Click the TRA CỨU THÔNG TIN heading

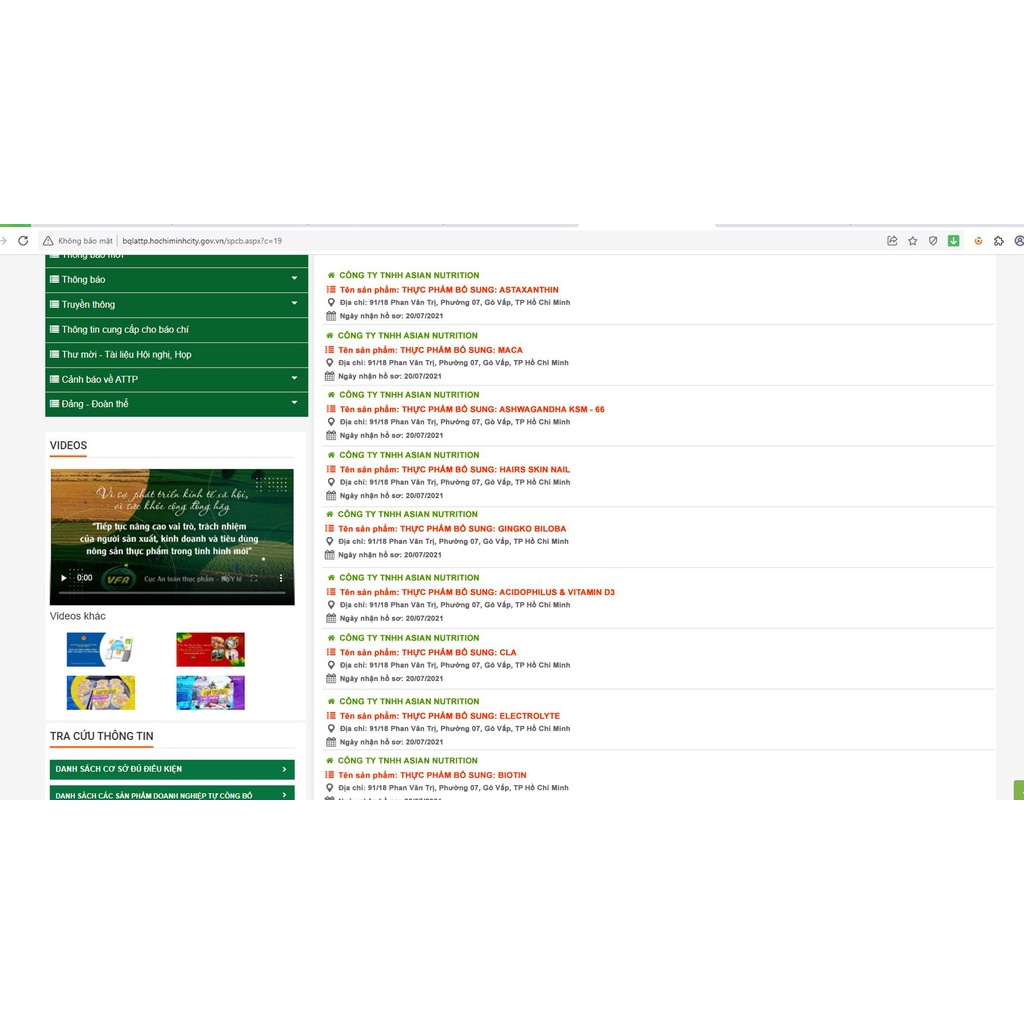[x=102, y=736]
